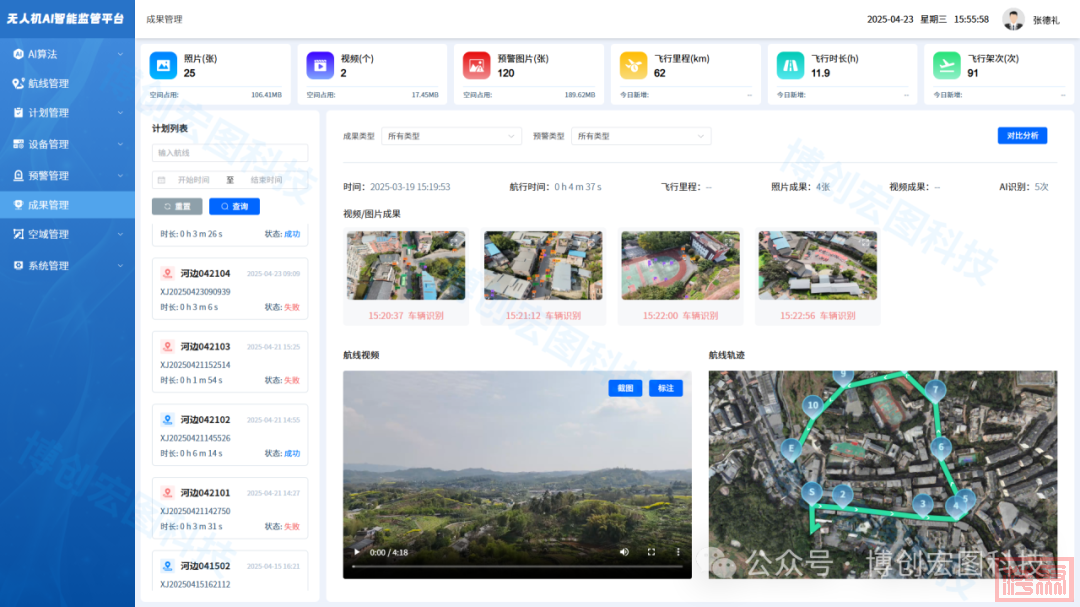This screenshot has height=607, width=1080.
Task: Click the purple video stats icon
Action: (320, 66)
